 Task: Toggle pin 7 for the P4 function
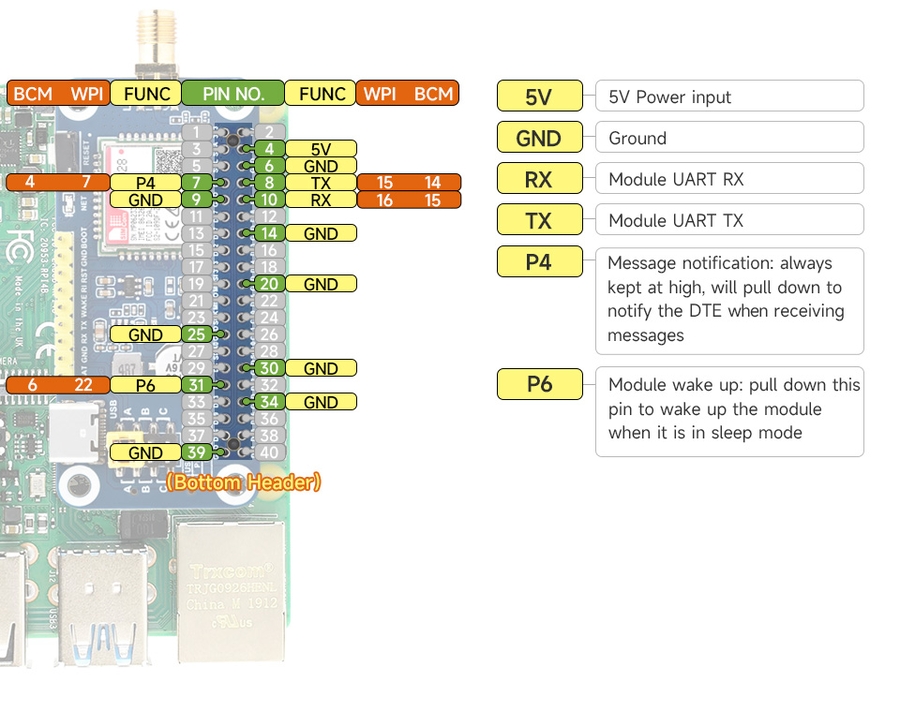197,182
